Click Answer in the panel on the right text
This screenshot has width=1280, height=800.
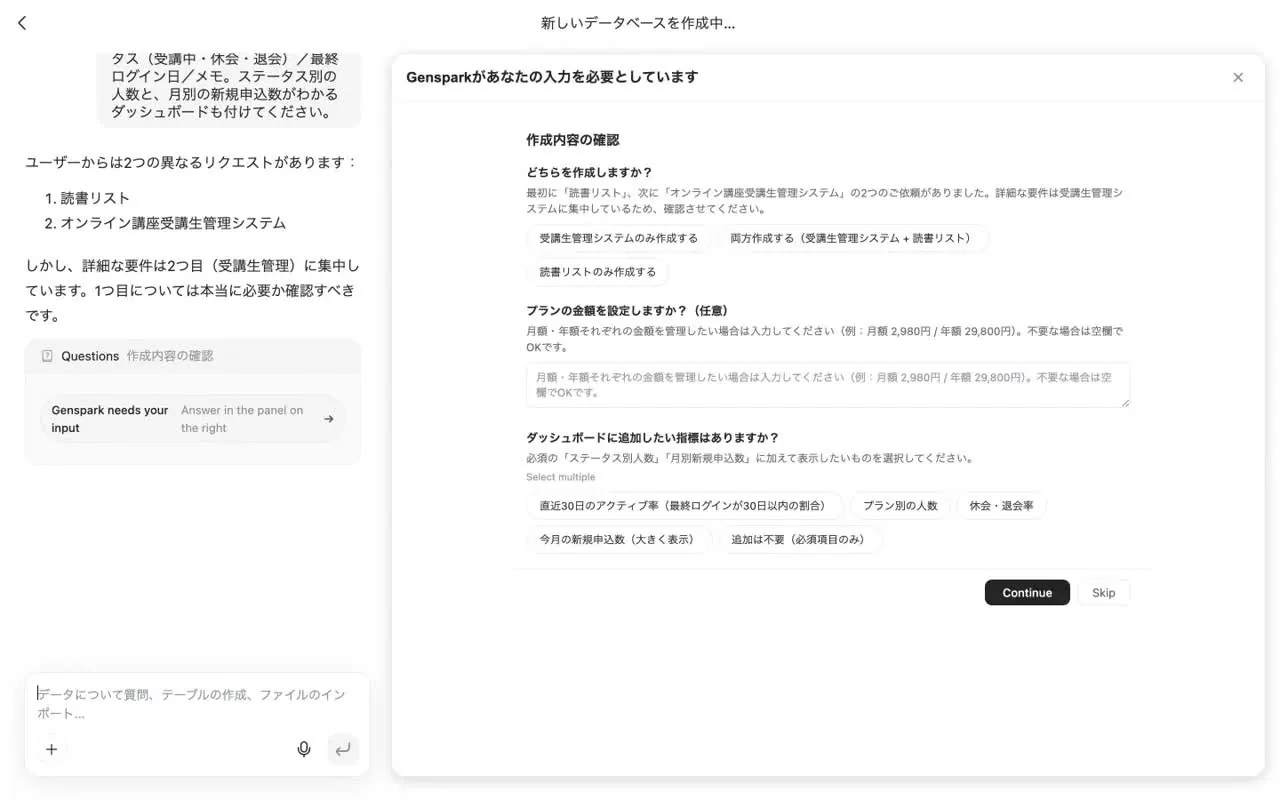[x=242, y=419]
